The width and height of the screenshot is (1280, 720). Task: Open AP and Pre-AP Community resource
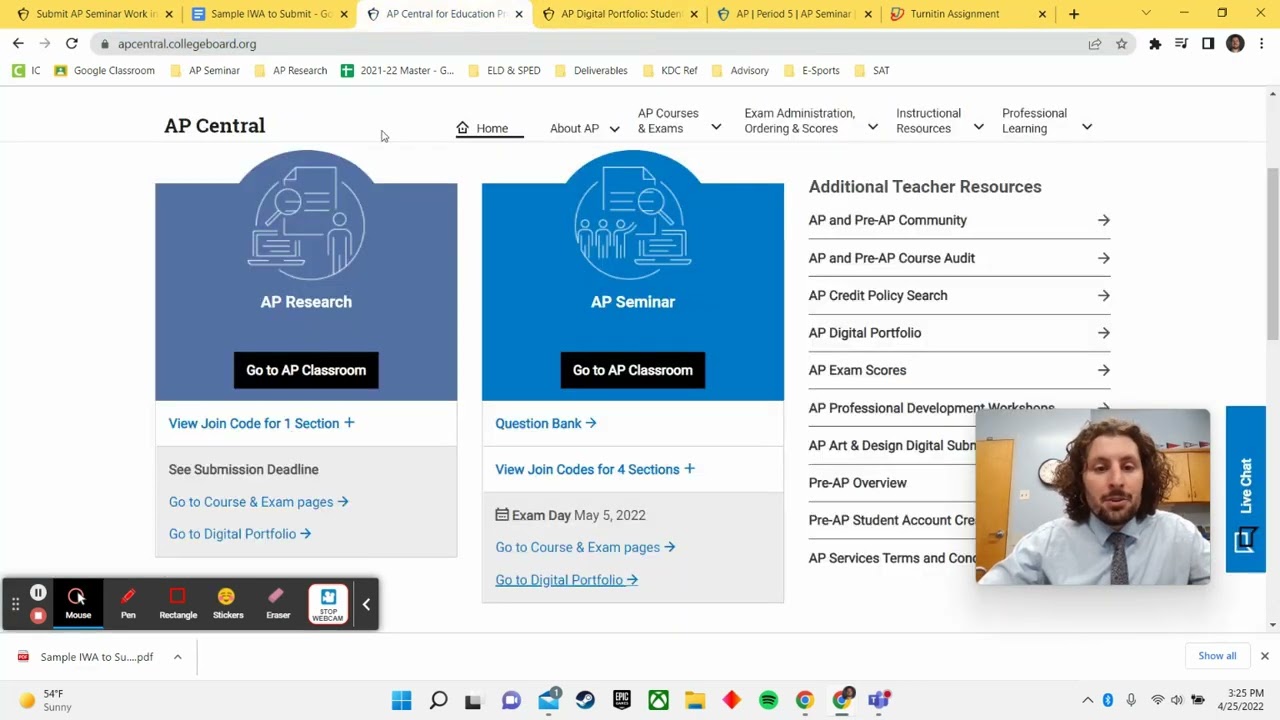[x=959, y=220]
